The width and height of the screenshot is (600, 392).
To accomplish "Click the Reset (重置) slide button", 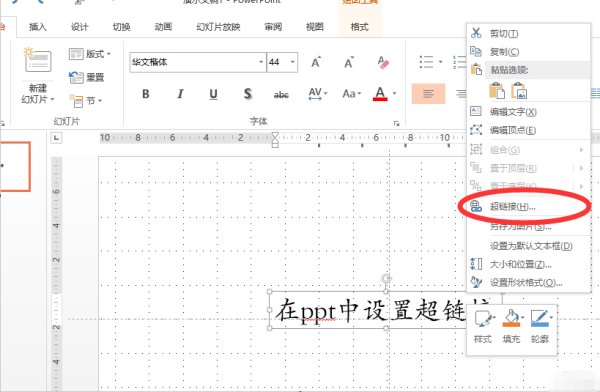I will (86, 77).
